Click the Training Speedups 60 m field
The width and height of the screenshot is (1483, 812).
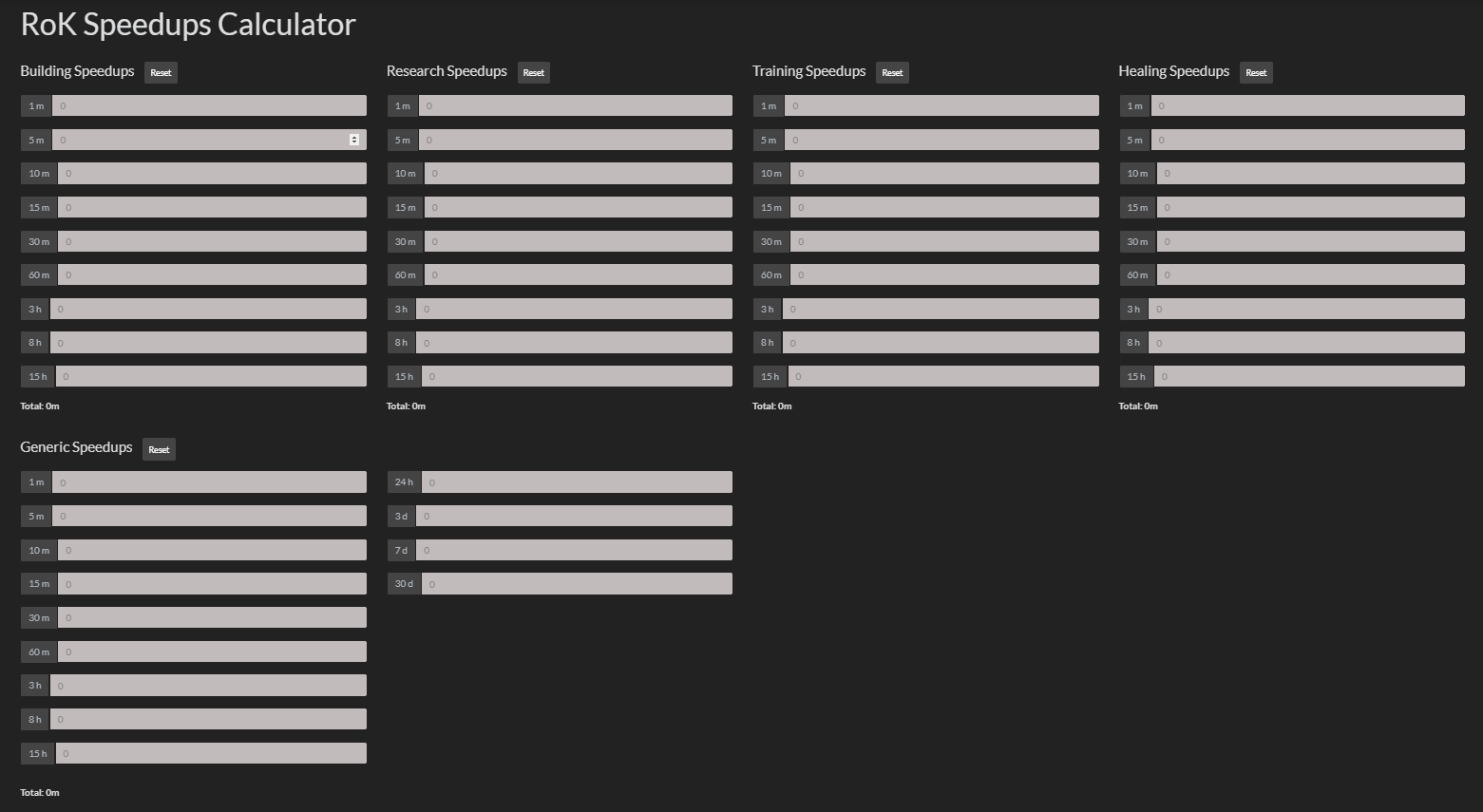click(944, 274)
